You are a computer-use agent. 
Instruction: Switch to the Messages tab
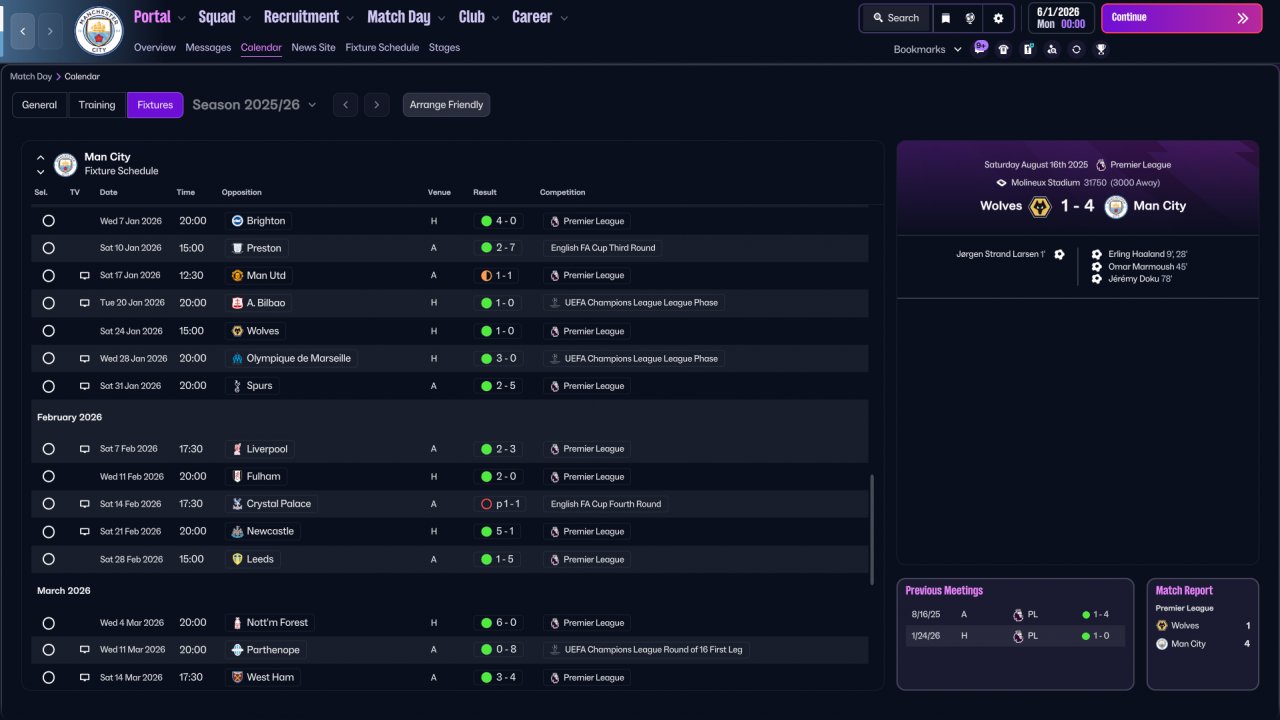pyautogui.click(x=208, y=47)
